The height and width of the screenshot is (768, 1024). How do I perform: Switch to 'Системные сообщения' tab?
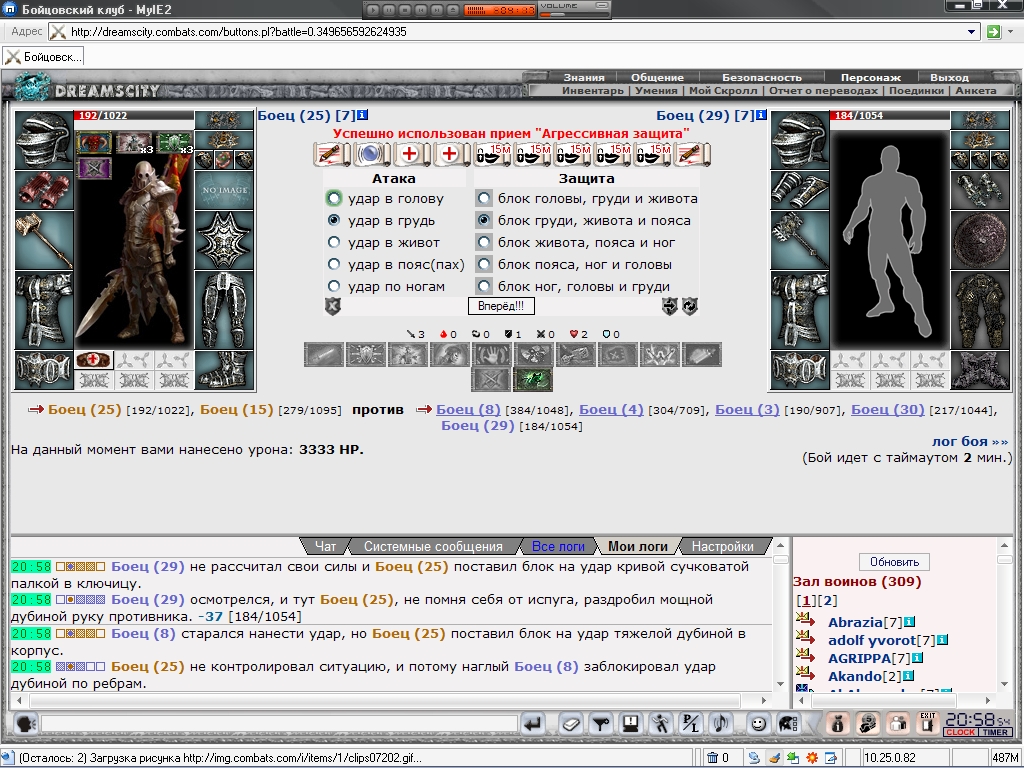pos(433,547)
